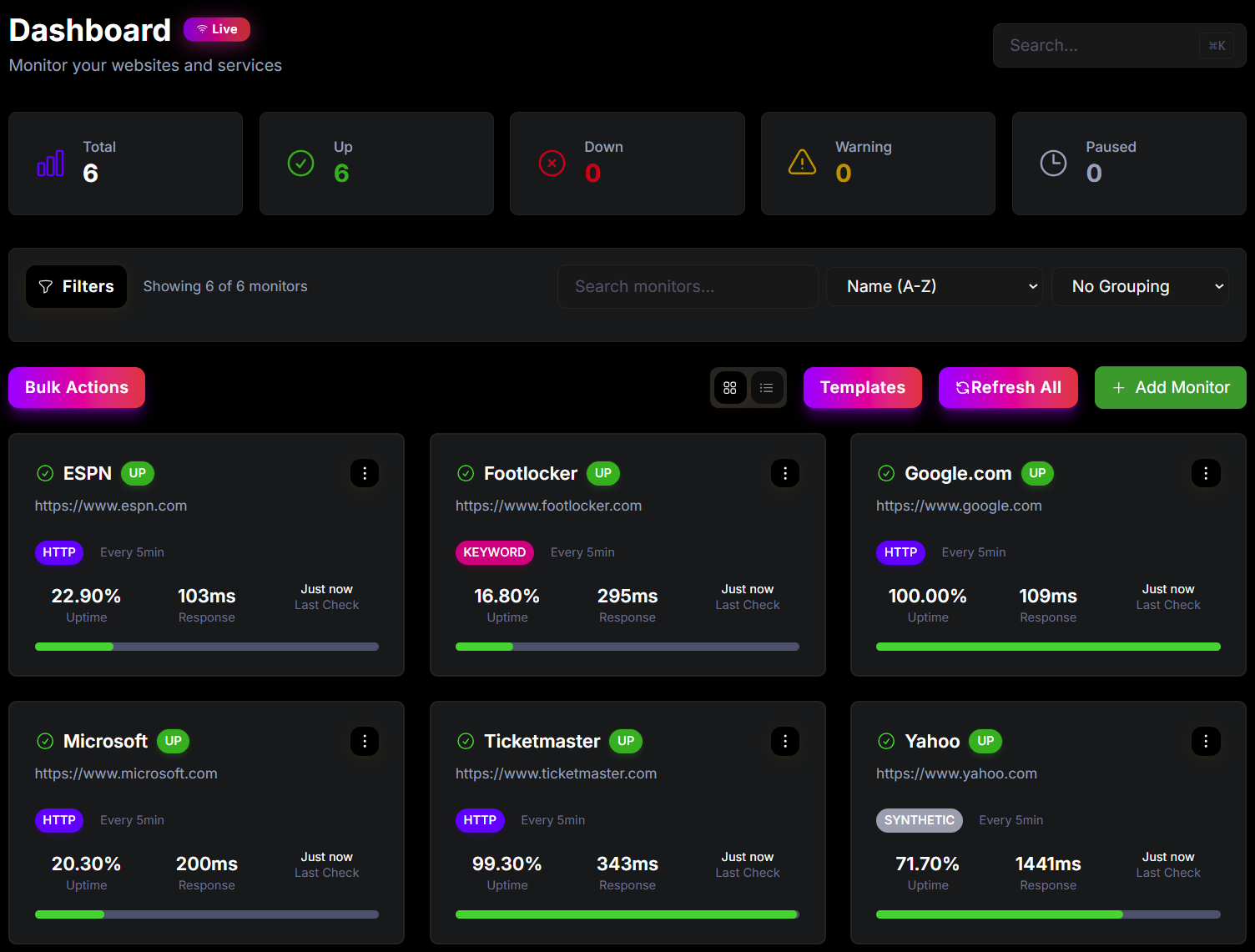The height and width of the screenshot is (952, 1255).
Task: Open the https://www.microsoft.com link
Action: tap(126, 773)
